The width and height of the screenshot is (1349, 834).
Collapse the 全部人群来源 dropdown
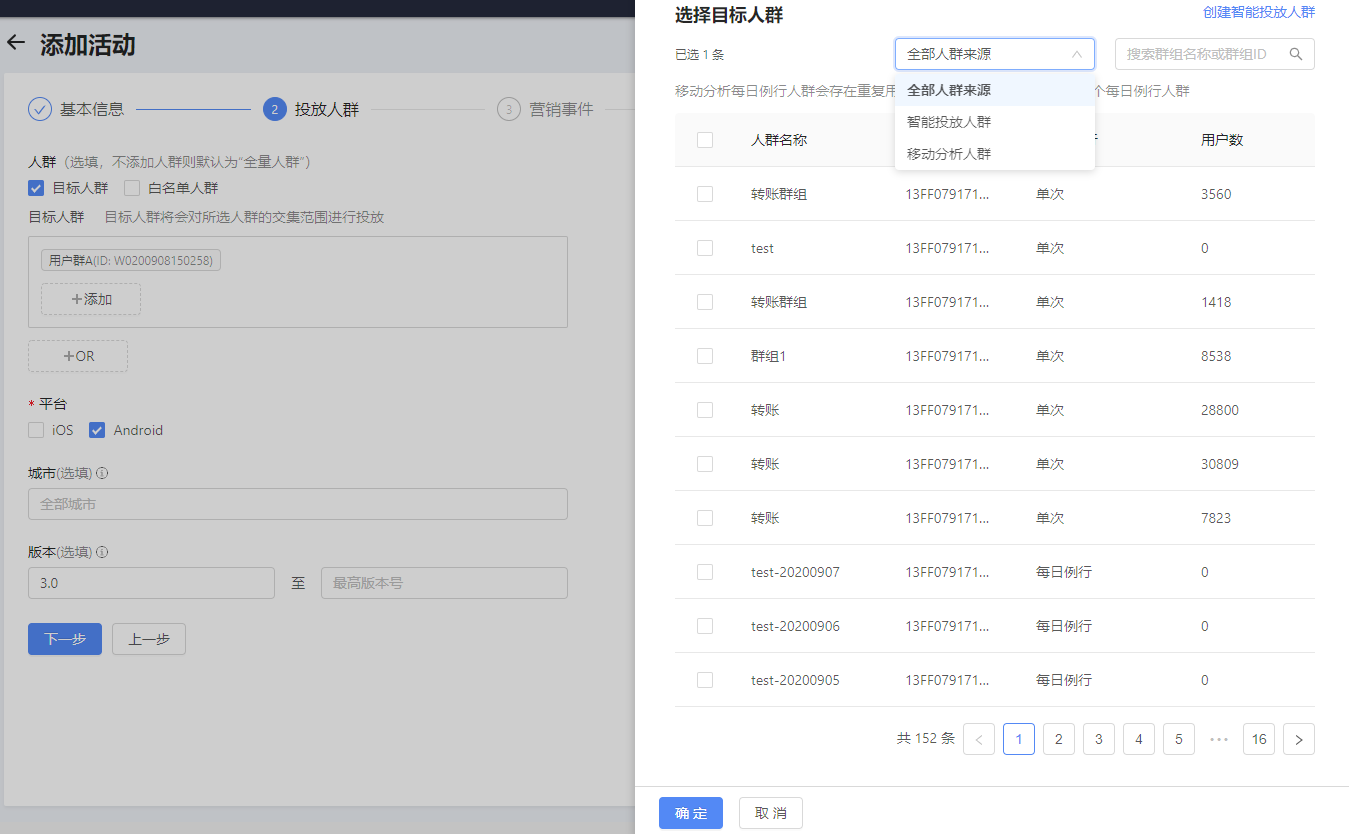coord(995,54)
